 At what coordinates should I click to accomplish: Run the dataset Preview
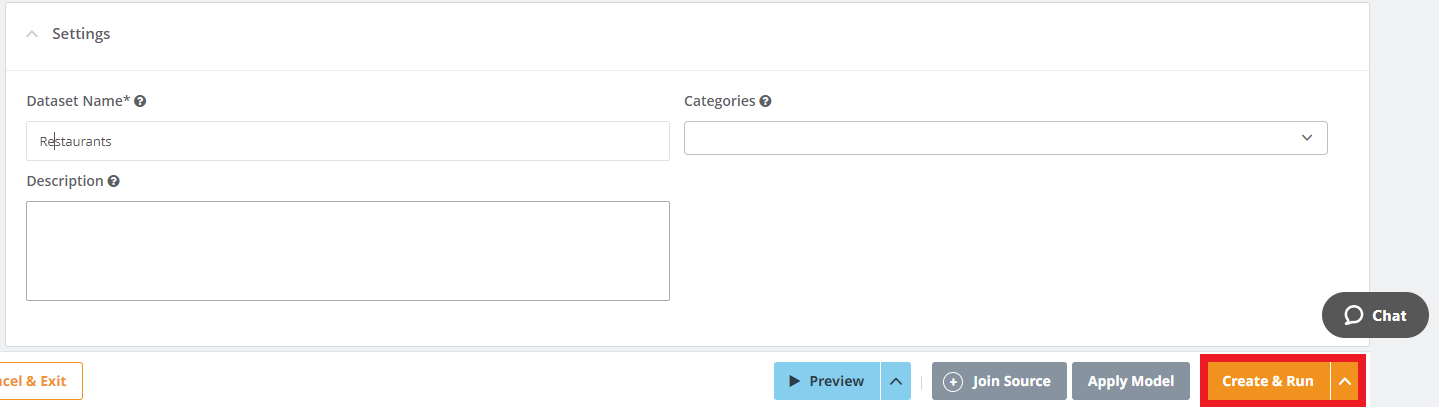827,381
